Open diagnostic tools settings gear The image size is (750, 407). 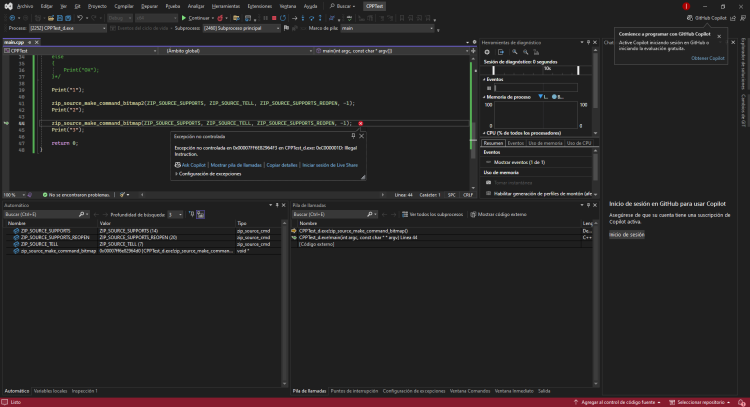coord(486,52)
